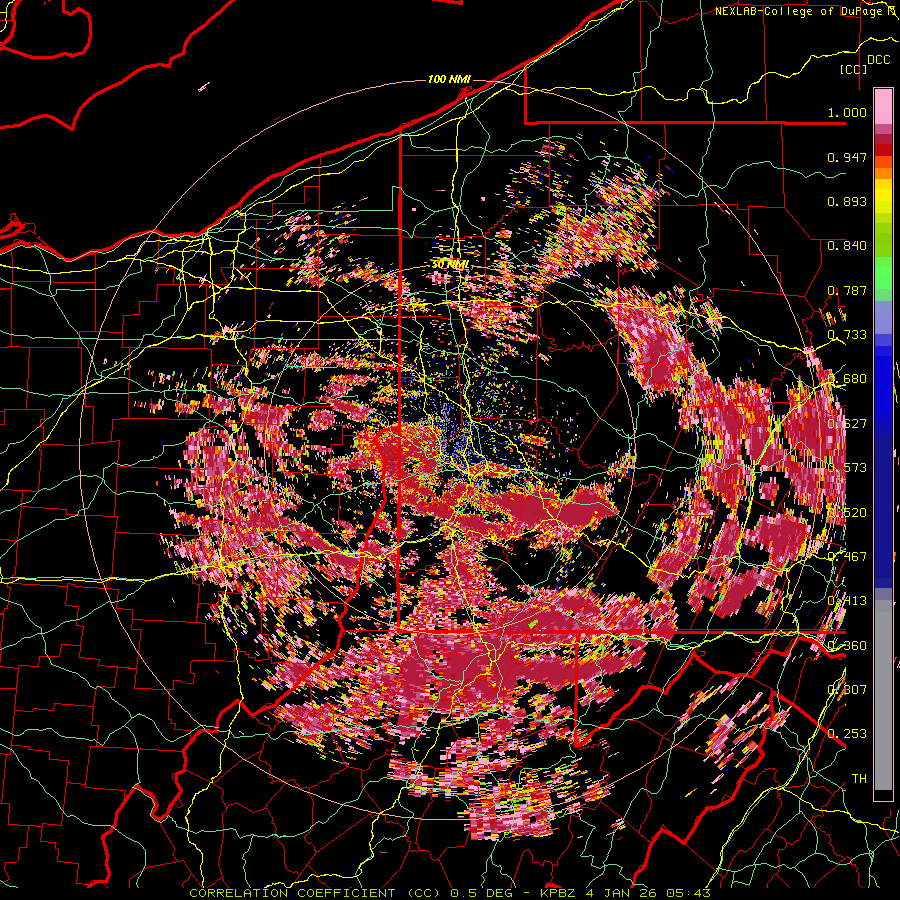
Task: Select the 0.680 color scale value
Action: coord(847,379)
